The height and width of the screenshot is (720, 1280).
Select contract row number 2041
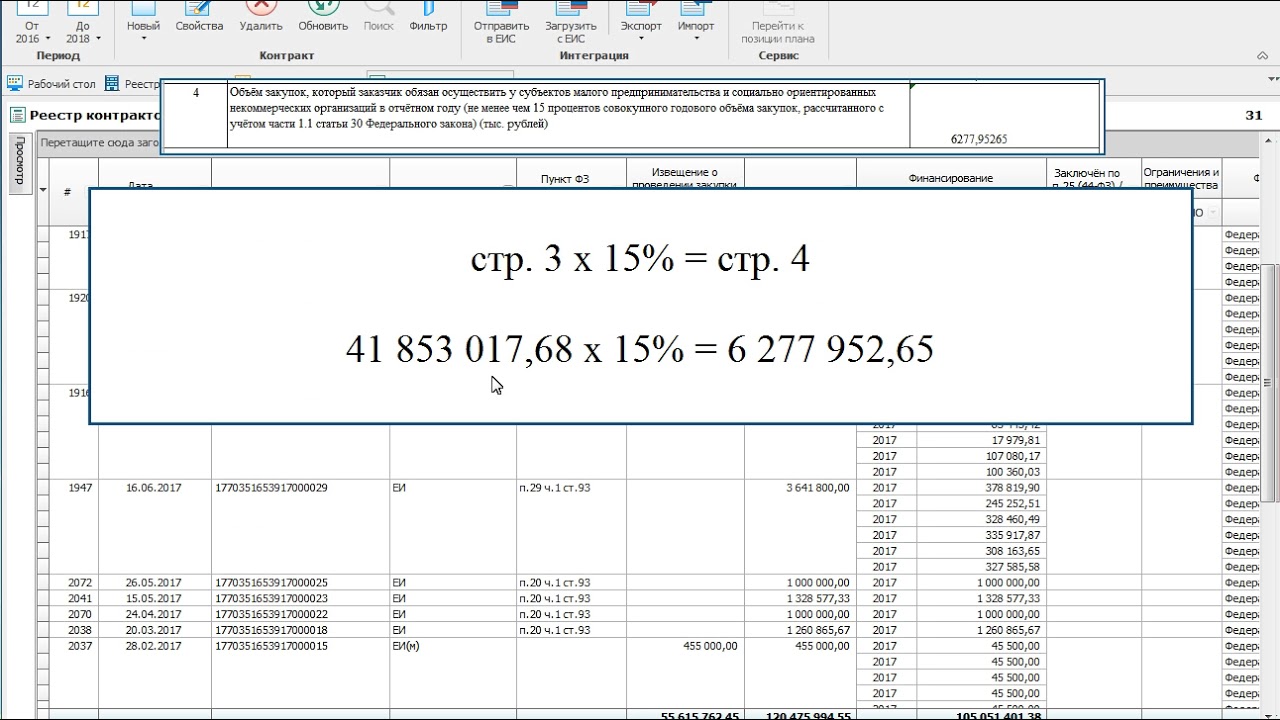79,598
